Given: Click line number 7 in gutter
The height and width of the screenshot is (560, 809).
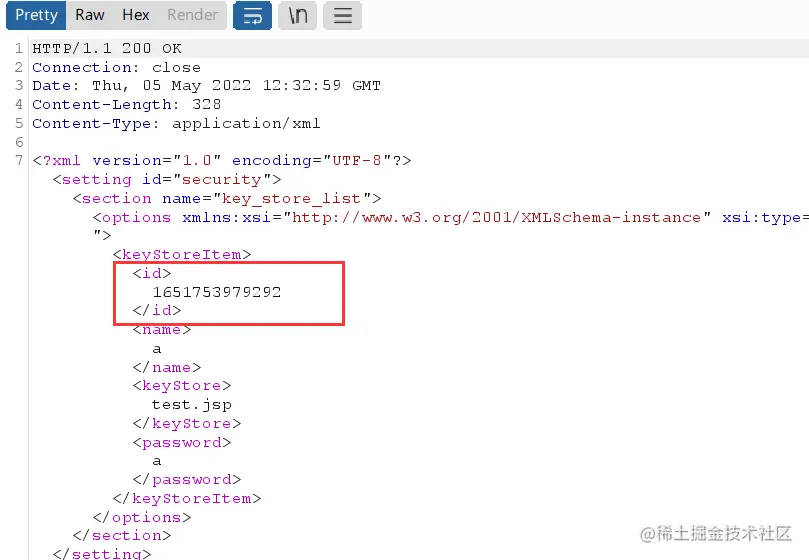Looking at the screenshot, I should (x=19, y=161).
